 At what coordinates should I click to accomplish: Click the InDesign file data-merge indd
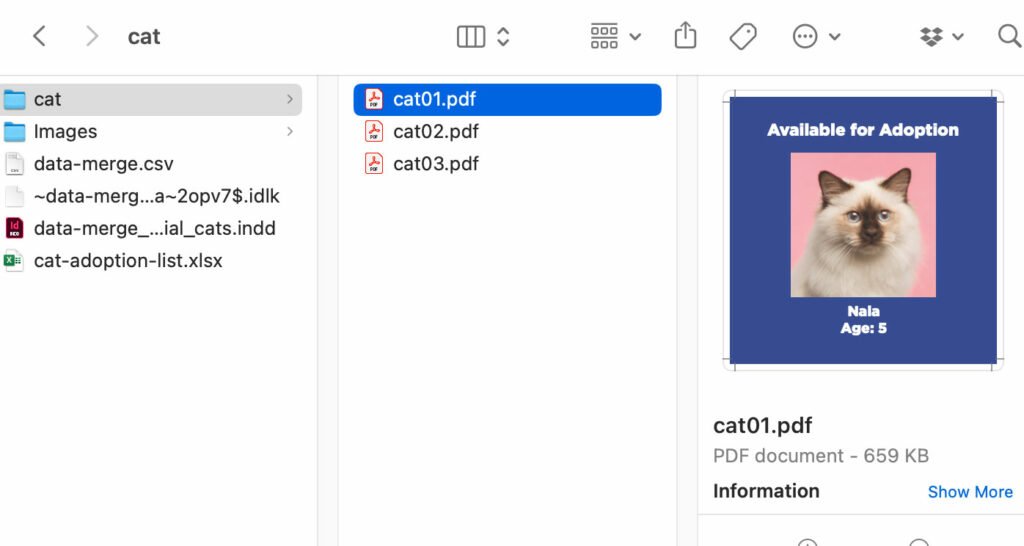[154, 228]
